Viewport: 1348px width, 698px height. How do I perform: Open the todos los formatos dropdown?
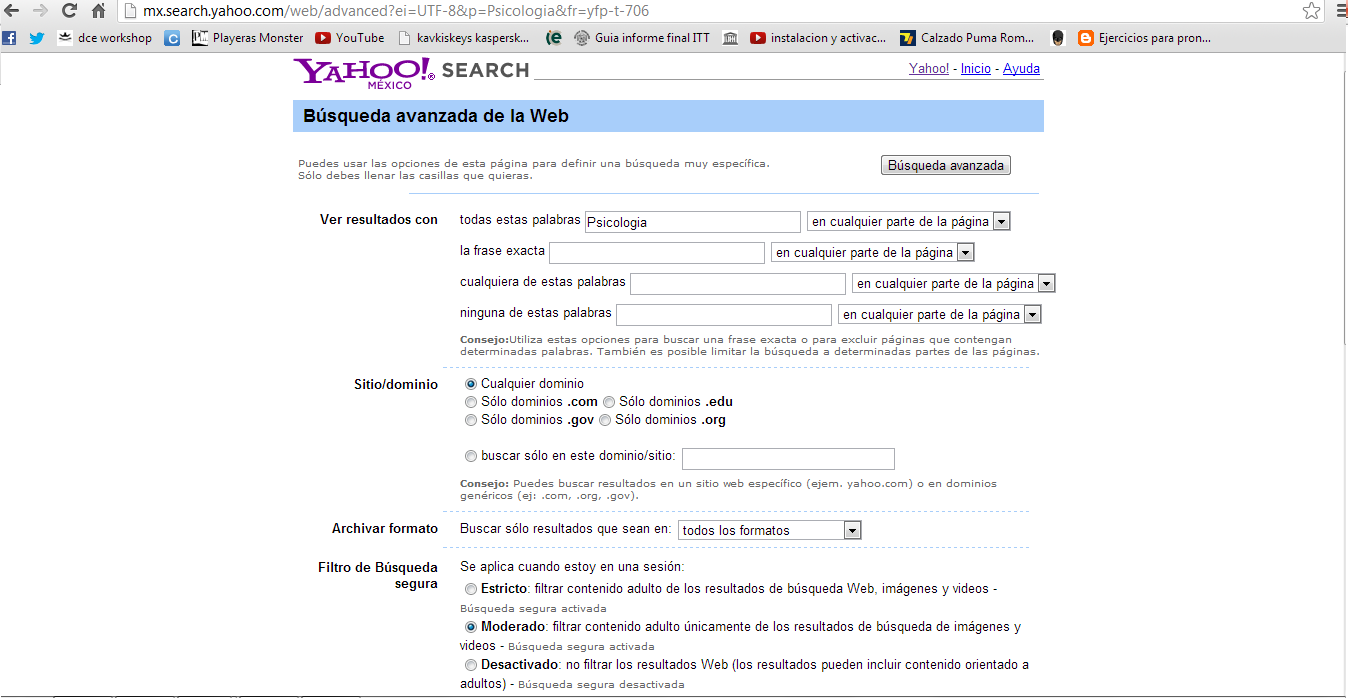click(769, 529)
